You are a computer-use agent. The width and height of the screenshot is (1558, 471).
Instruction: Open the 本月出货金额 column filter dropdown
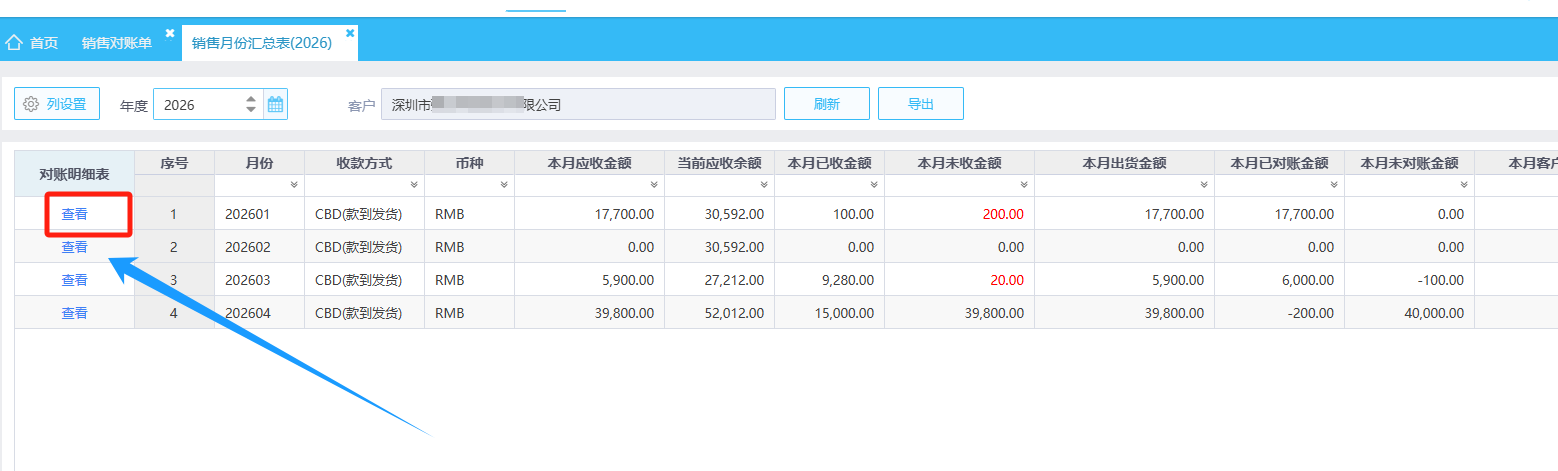1204,185
